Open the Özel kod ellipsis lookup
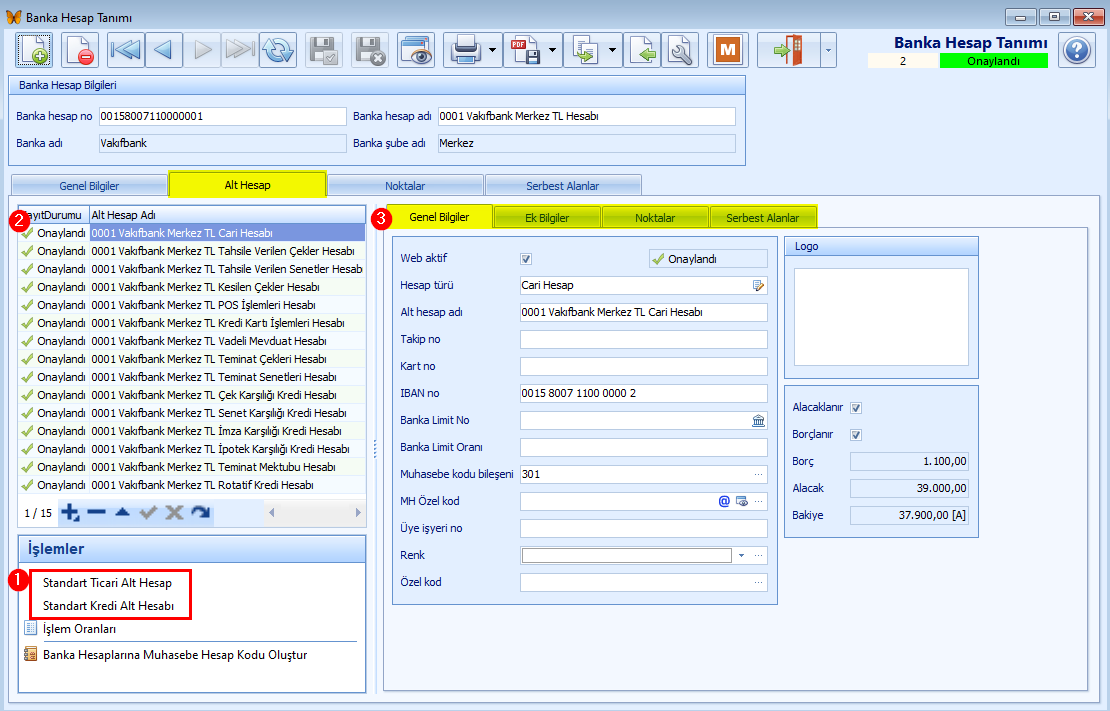Image resolution: width=1110 pixels, height=711 pixels. (x=758, y=582)
